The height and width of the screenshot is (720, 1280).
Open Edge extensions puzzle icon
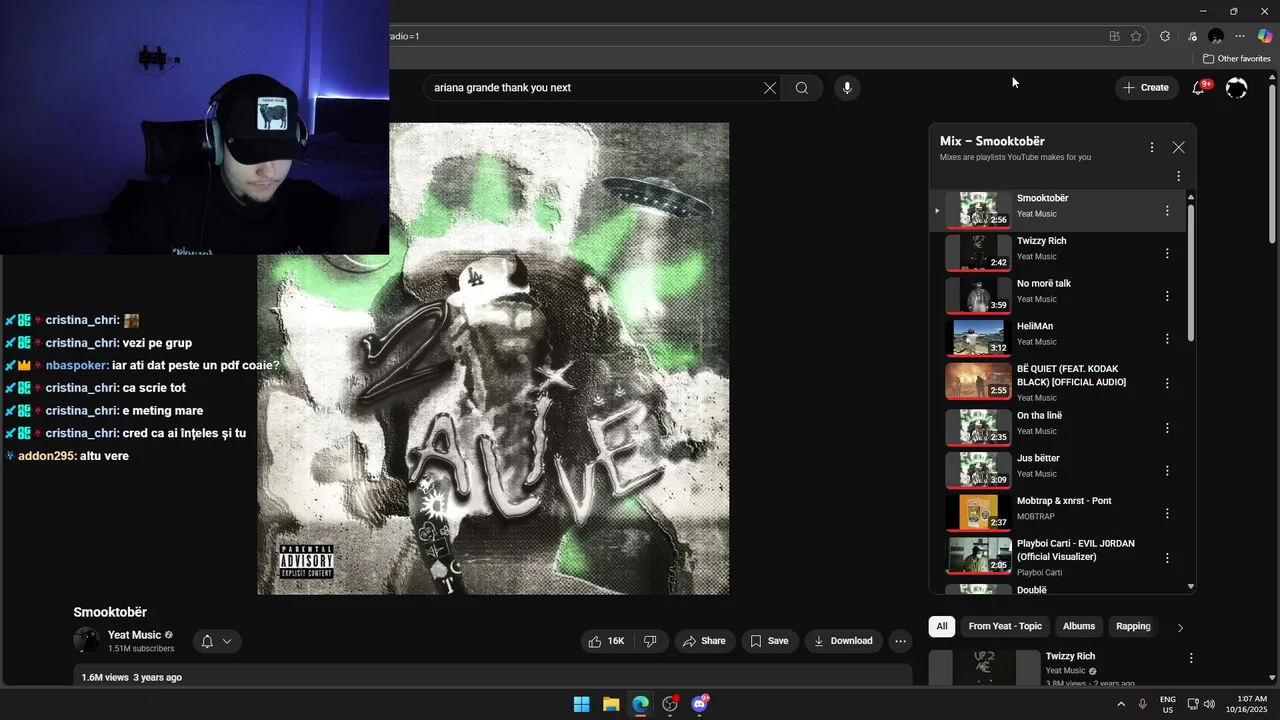point(1165,36)
